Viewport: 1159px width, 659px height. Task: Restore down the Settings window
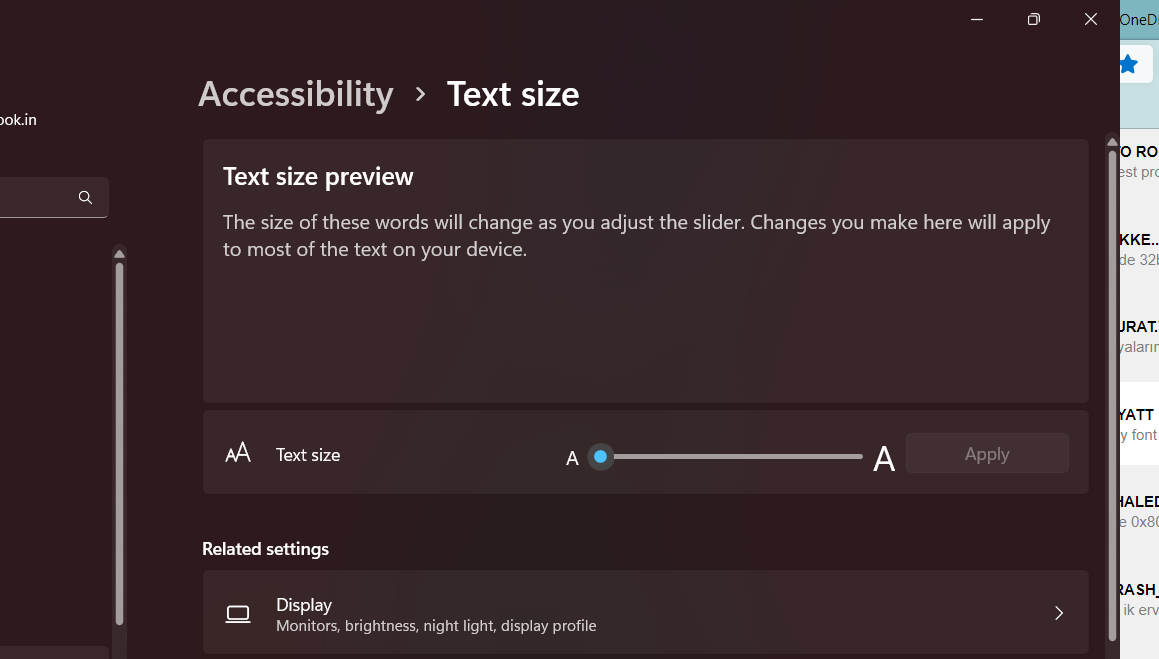tap(1033, 19)
